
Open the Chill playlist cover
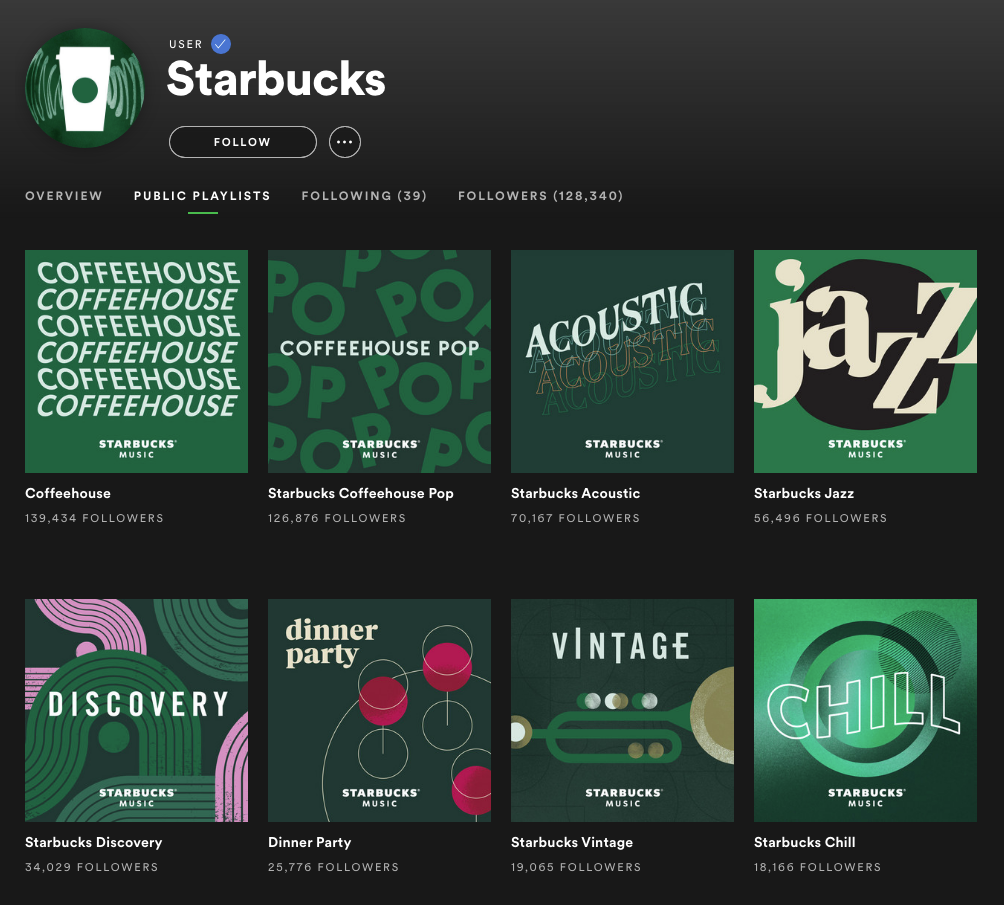[x=865, y=710]
